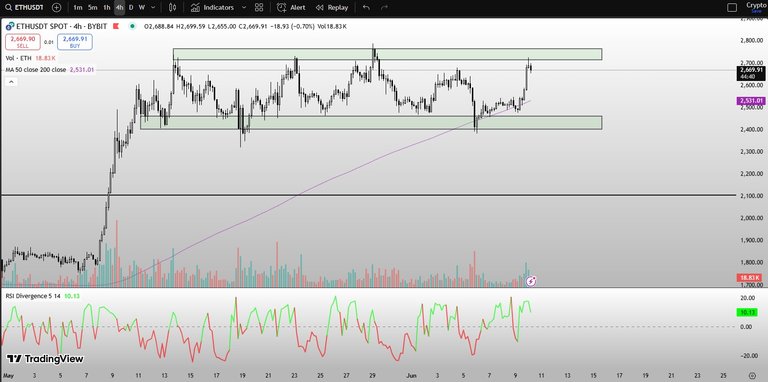Switch to the 1m timeframe
The image size is (768, 382).
(x=78, y=7)
